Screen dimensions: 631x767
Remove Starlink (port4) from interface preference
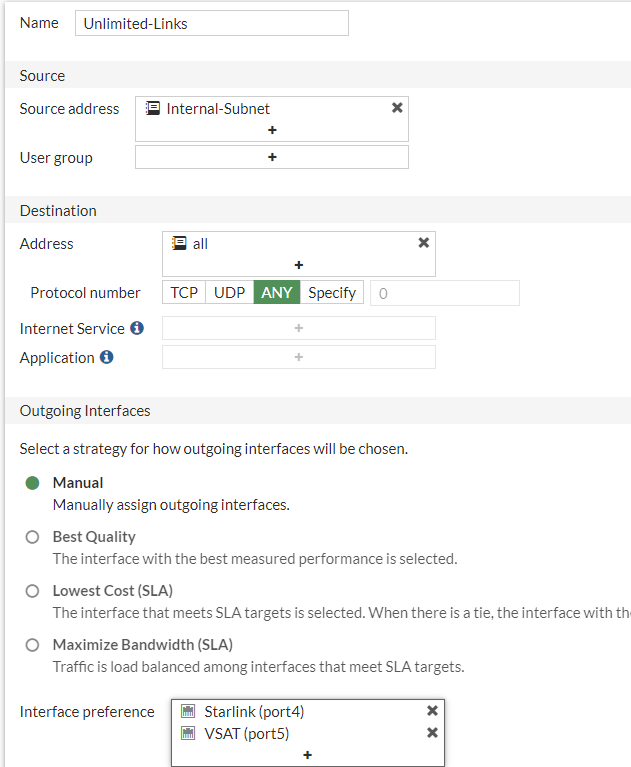pos(432,711)
